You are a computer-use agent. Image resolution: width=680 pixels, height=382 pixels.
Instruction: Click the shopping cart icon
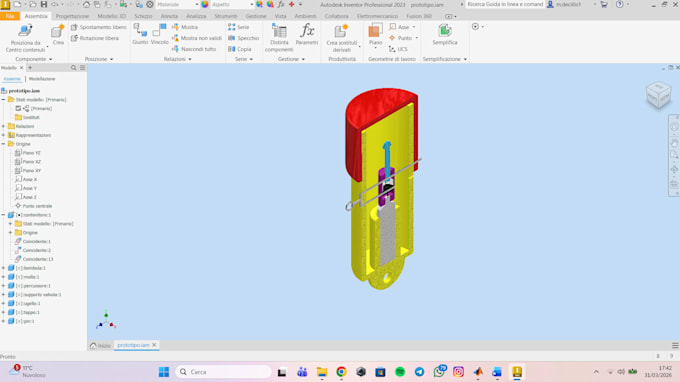[604, 4]
